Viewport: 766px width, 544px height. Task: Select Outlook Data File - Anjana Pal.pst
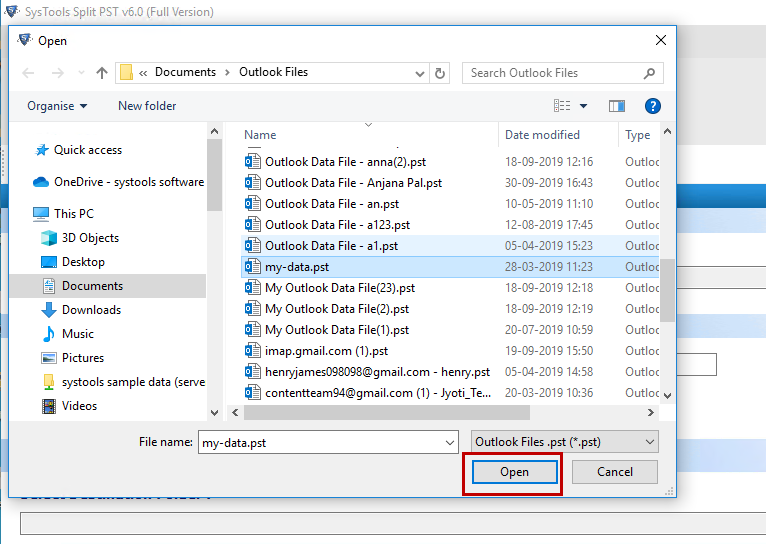(x=353, y=183)
